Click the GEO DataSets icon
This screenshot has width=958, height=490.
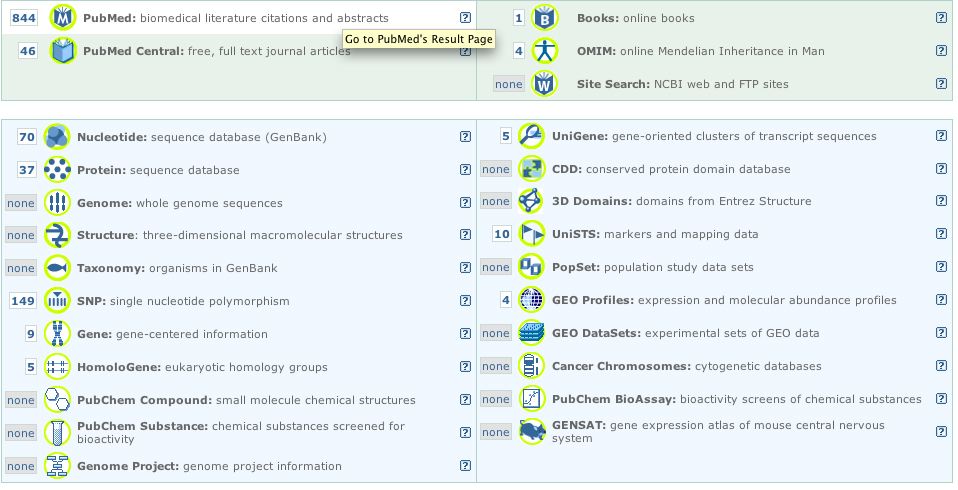[532, 333]
